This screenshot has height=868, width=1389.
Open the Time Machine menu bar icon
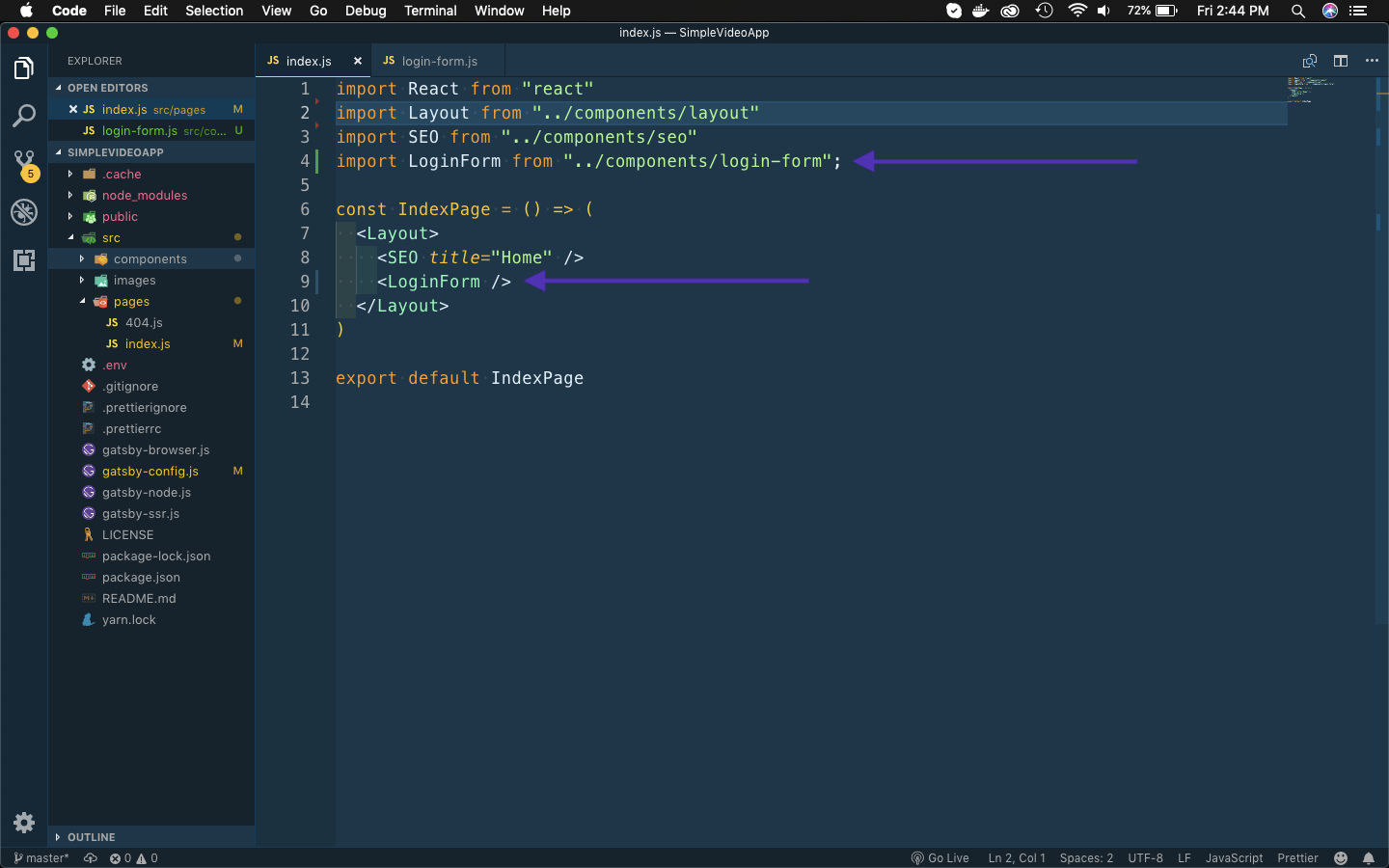(x=1044, y=11)
